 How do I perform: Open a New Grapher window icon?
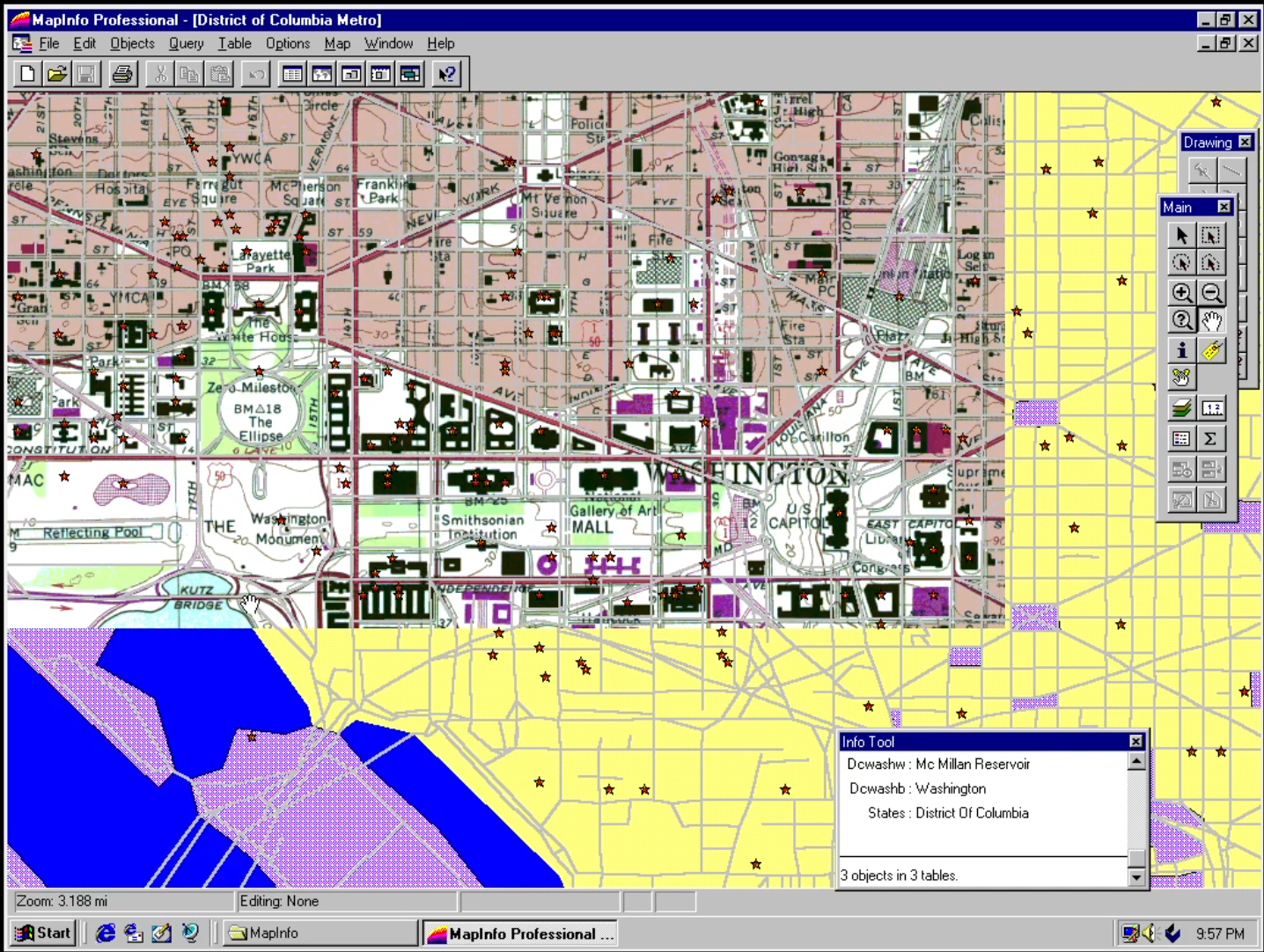[x=351, y=74]
